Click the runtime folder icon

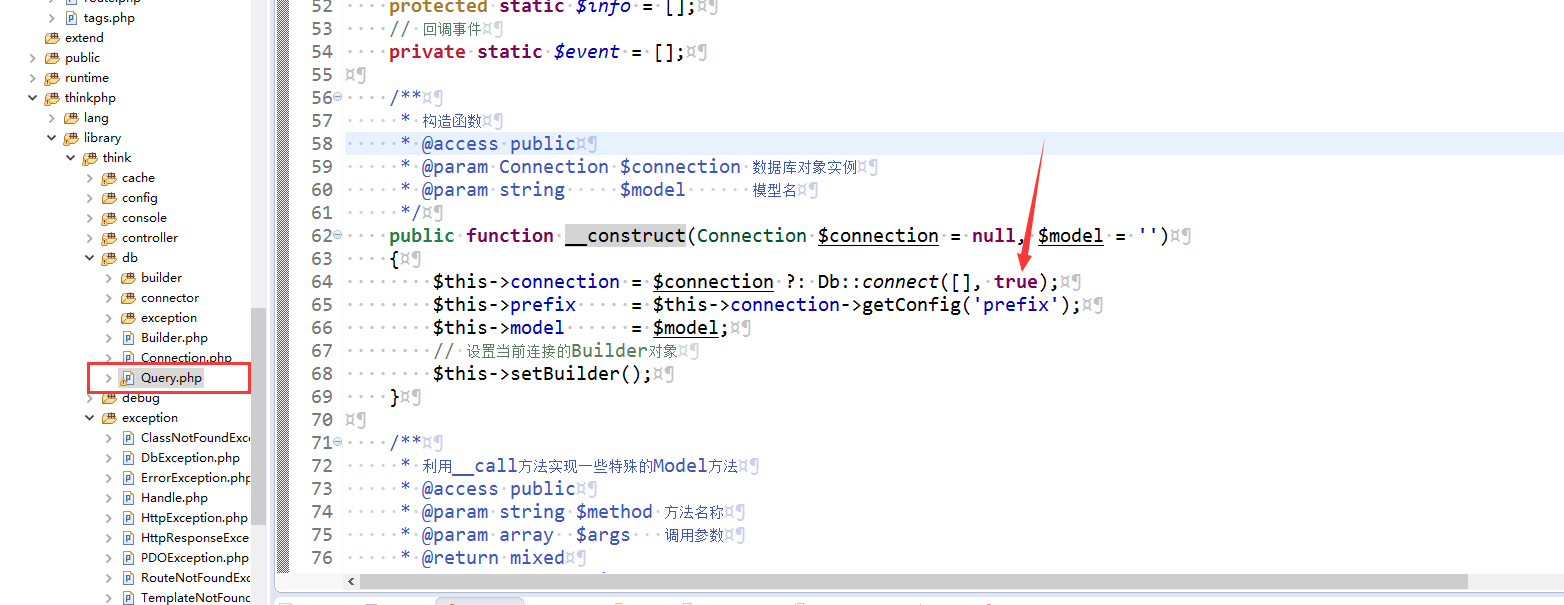point(52,78)
